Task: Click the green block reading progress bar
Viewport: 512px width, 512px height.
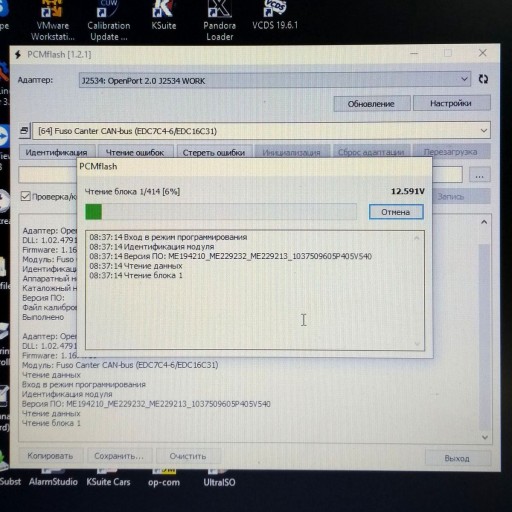Action: pyautogui.click(x=221, y=212)
